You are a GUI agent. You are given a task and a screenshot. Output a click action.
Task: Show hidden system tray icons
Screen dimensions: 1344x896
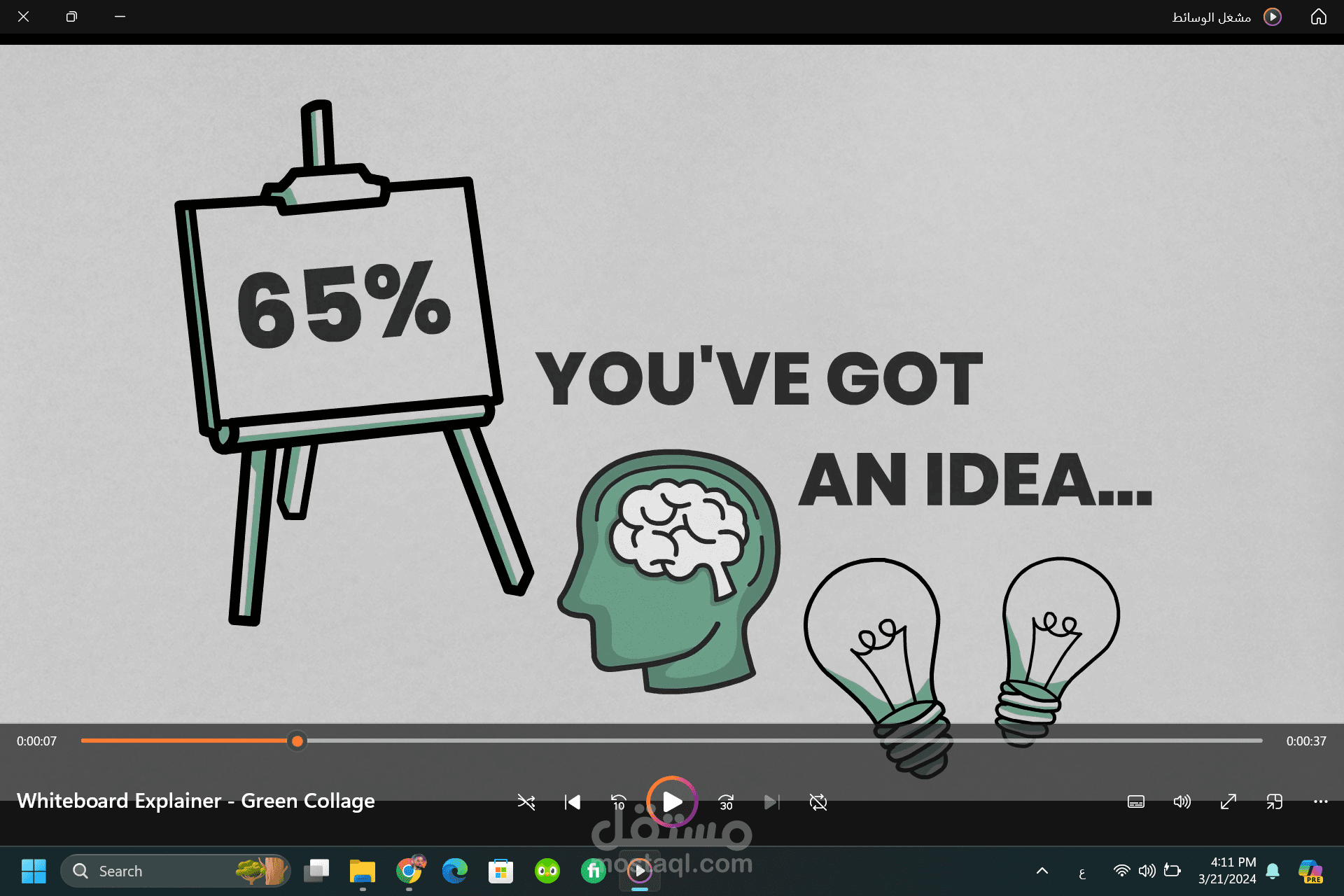click(x=1042, y=871)
